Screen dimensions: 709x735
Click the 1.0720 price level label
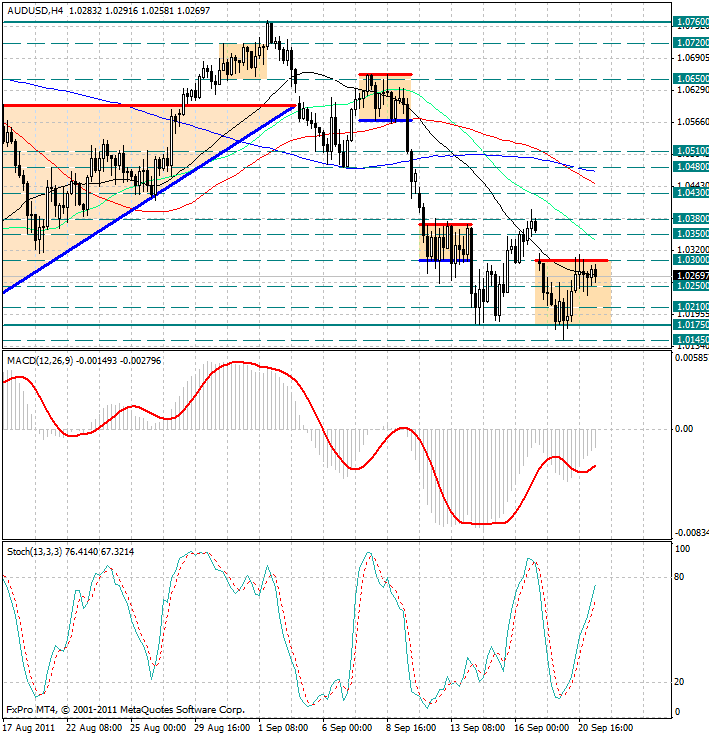pyautogui.click(x=691, y=43)
